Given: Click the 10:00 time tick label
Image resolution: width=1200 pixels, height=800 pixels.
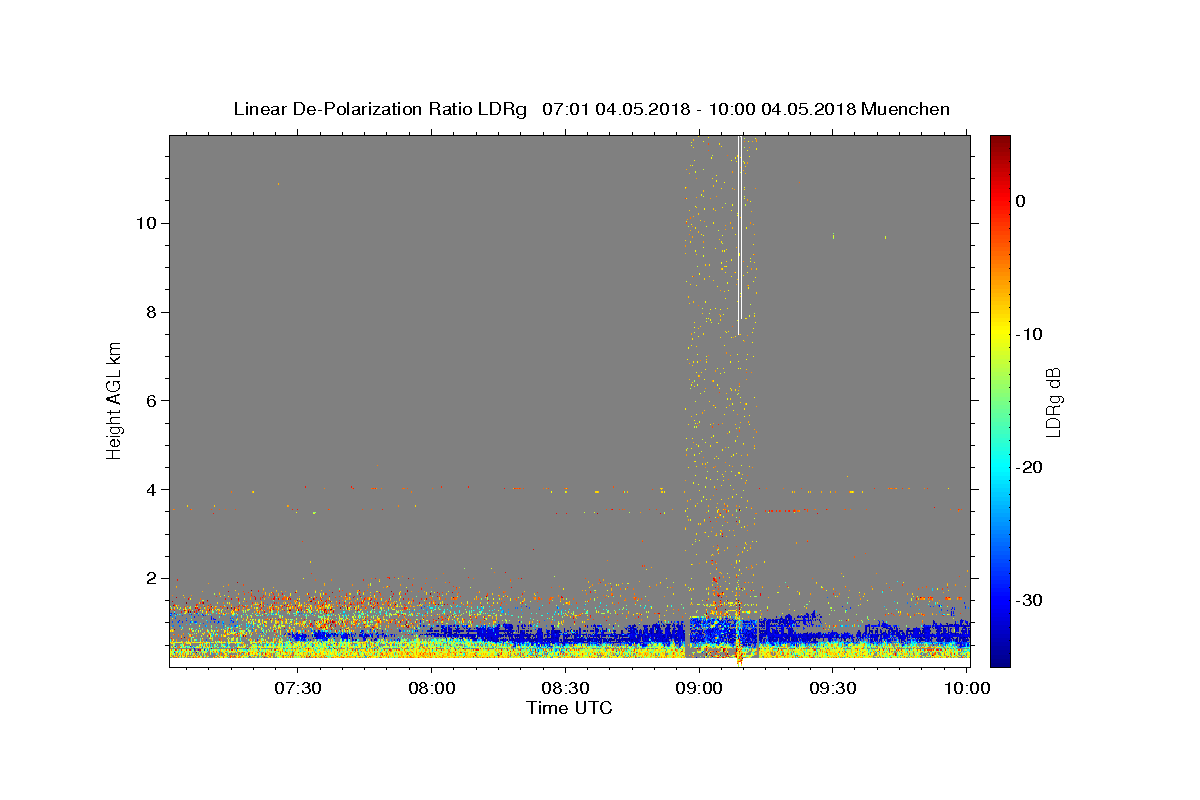Looking at the screenshot, I should pos(966,688).
